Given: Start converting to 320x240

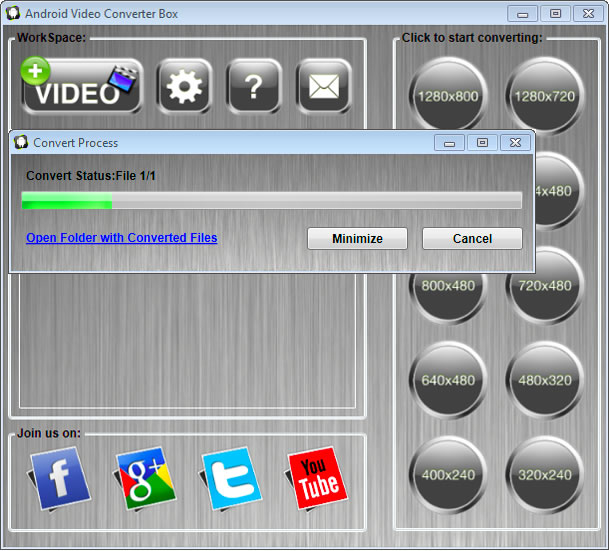Looking at the screenshot, I should click(x=545, y=475).
